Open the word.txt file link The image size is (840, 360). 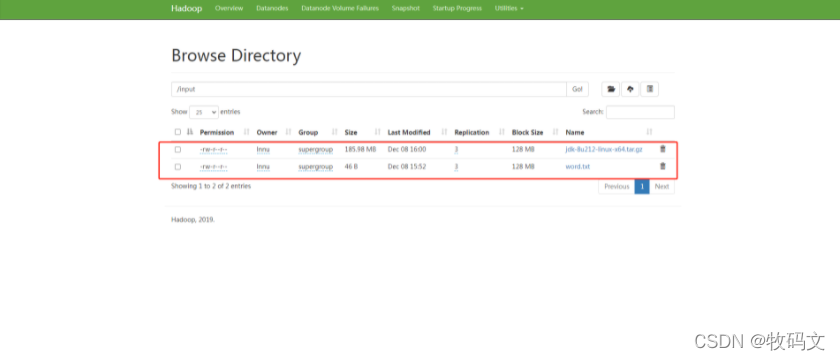click(x=578, y=167)
